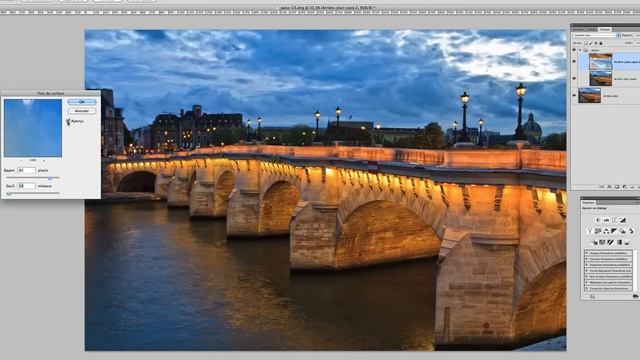Click the new adjustment layer icon in Layers

(x=624, y=187)
